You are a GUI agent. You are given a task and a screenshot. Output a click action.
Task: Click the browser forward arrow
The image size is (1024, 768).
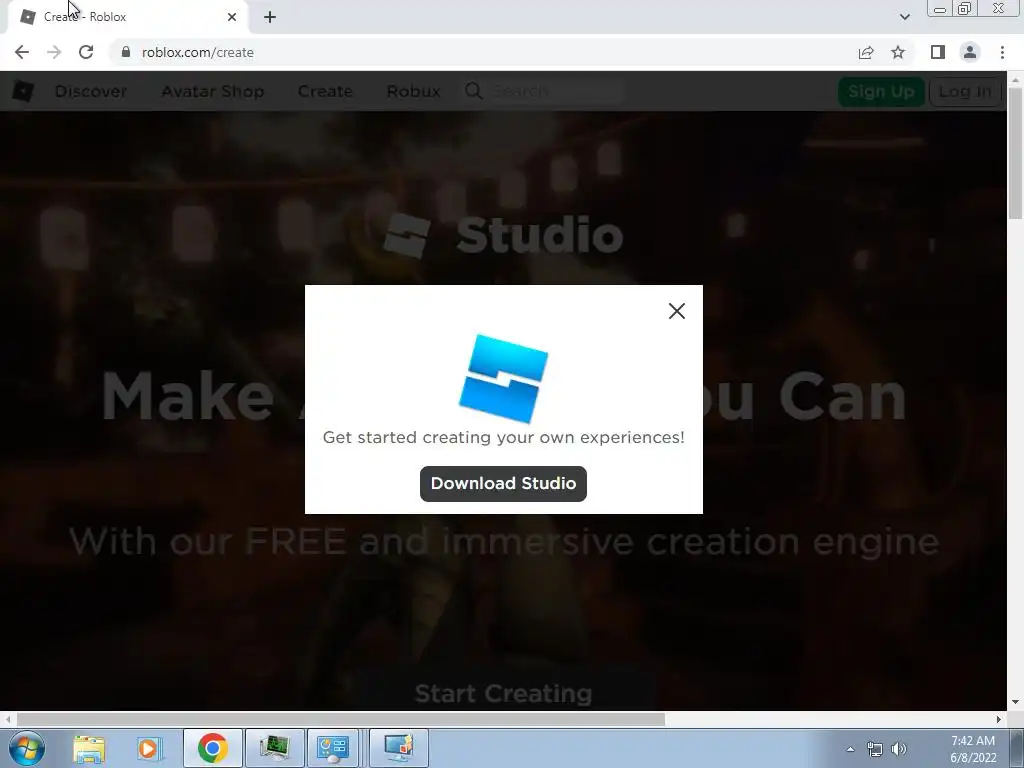tap(54, 52)
